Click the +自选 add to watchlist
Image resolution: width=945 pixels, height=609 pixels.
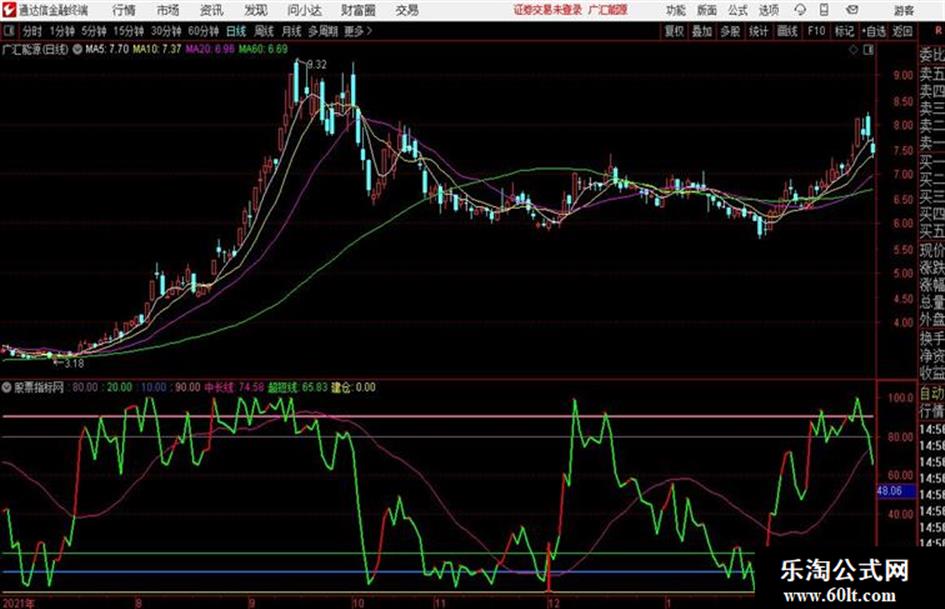874,31
